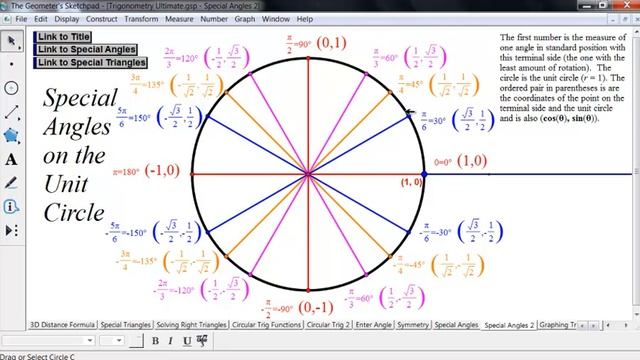Click the page tabs scroll-left arrow

point(582,325)
